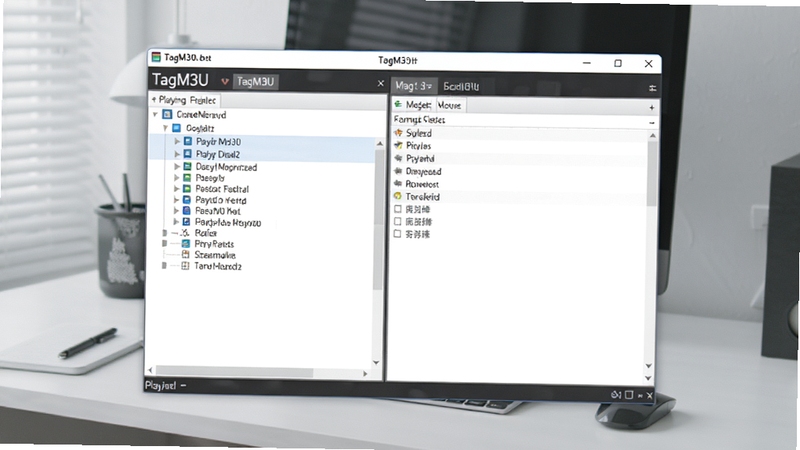The image size is (800, 450).
Task: Close the left TagM3U panel with its X
Action: pyautogui.click(x=381, y=83)
